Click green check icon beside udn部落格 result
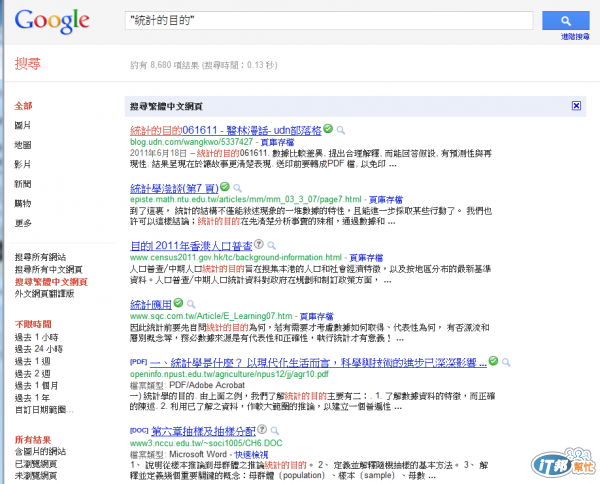600x484 pixels. tap(328, 129)
